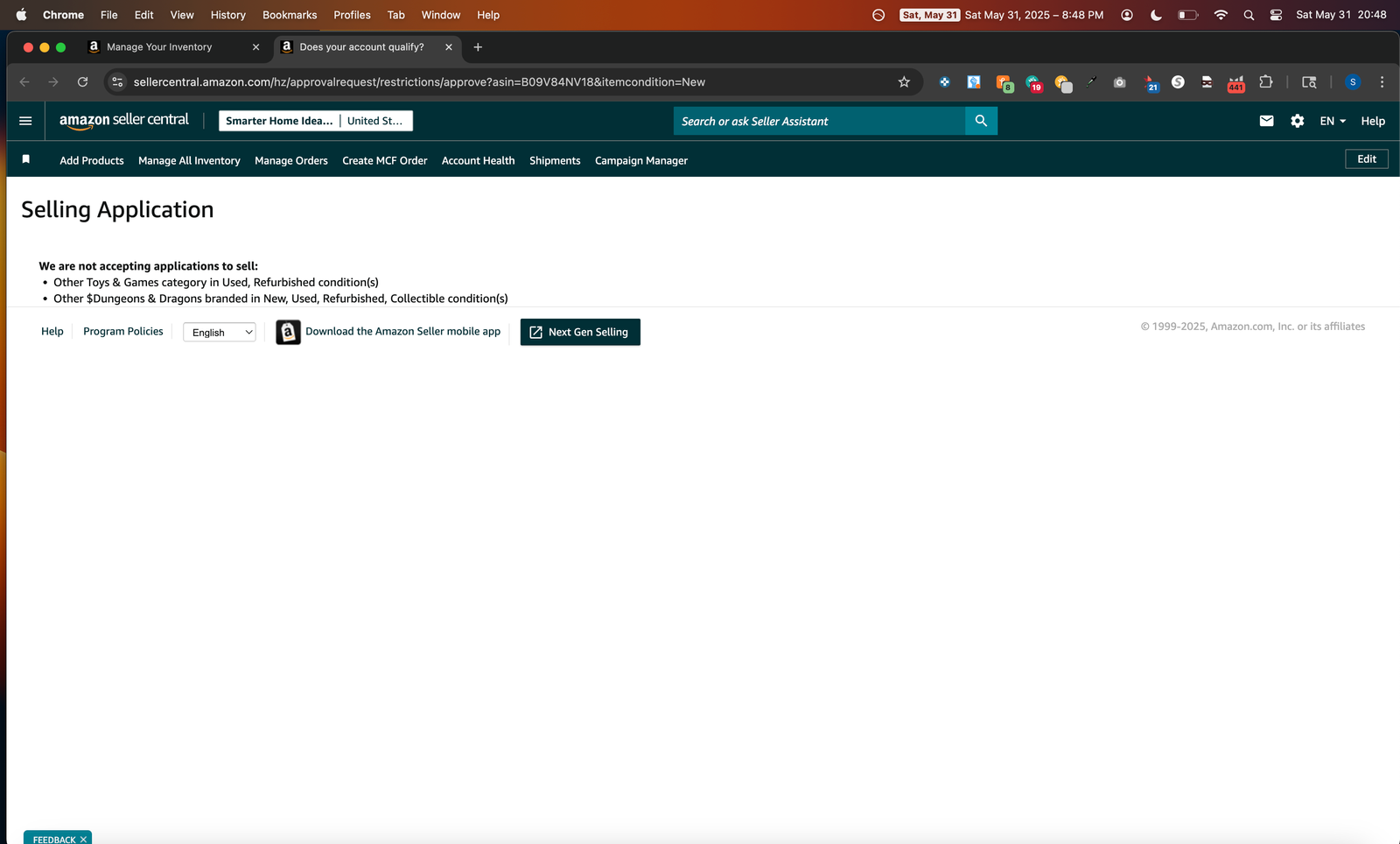
Task: Open macOS Control Center icon
Action: 1276,15
